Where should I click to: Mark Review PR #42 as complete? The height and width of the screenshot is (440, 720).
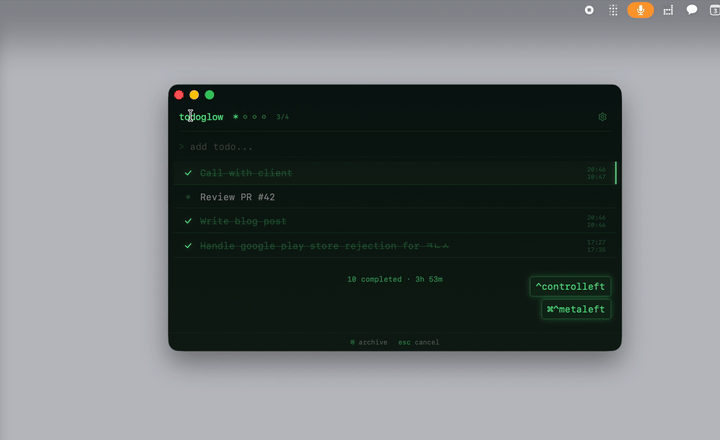tap(188, 197)
